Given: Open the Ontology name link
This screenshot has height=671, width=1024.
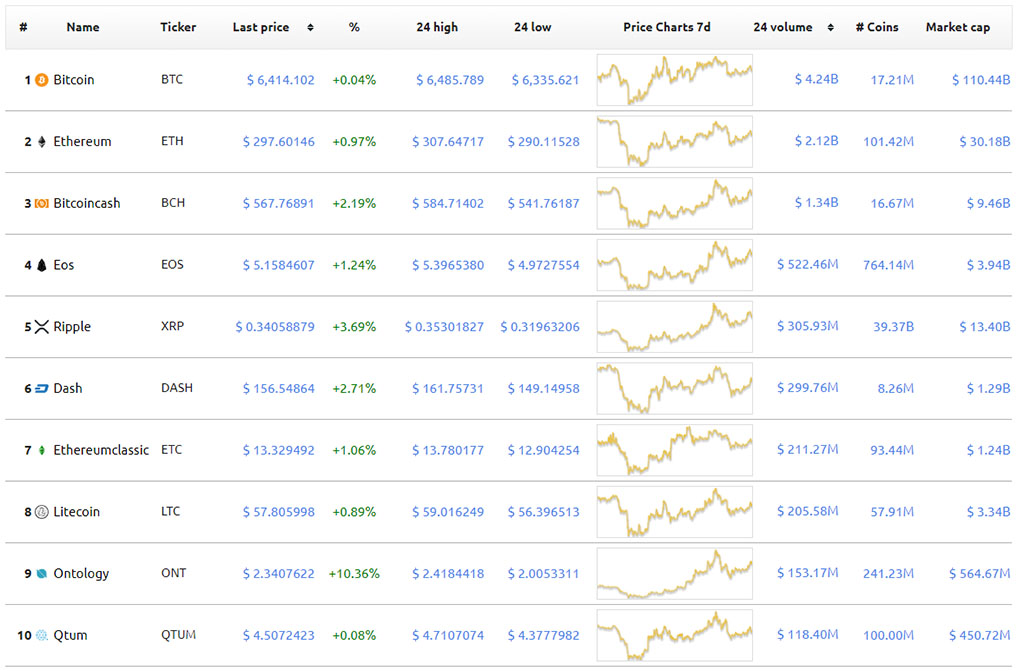Looking at the screenshot, I should pyautogui.click(x=81, y=574).
